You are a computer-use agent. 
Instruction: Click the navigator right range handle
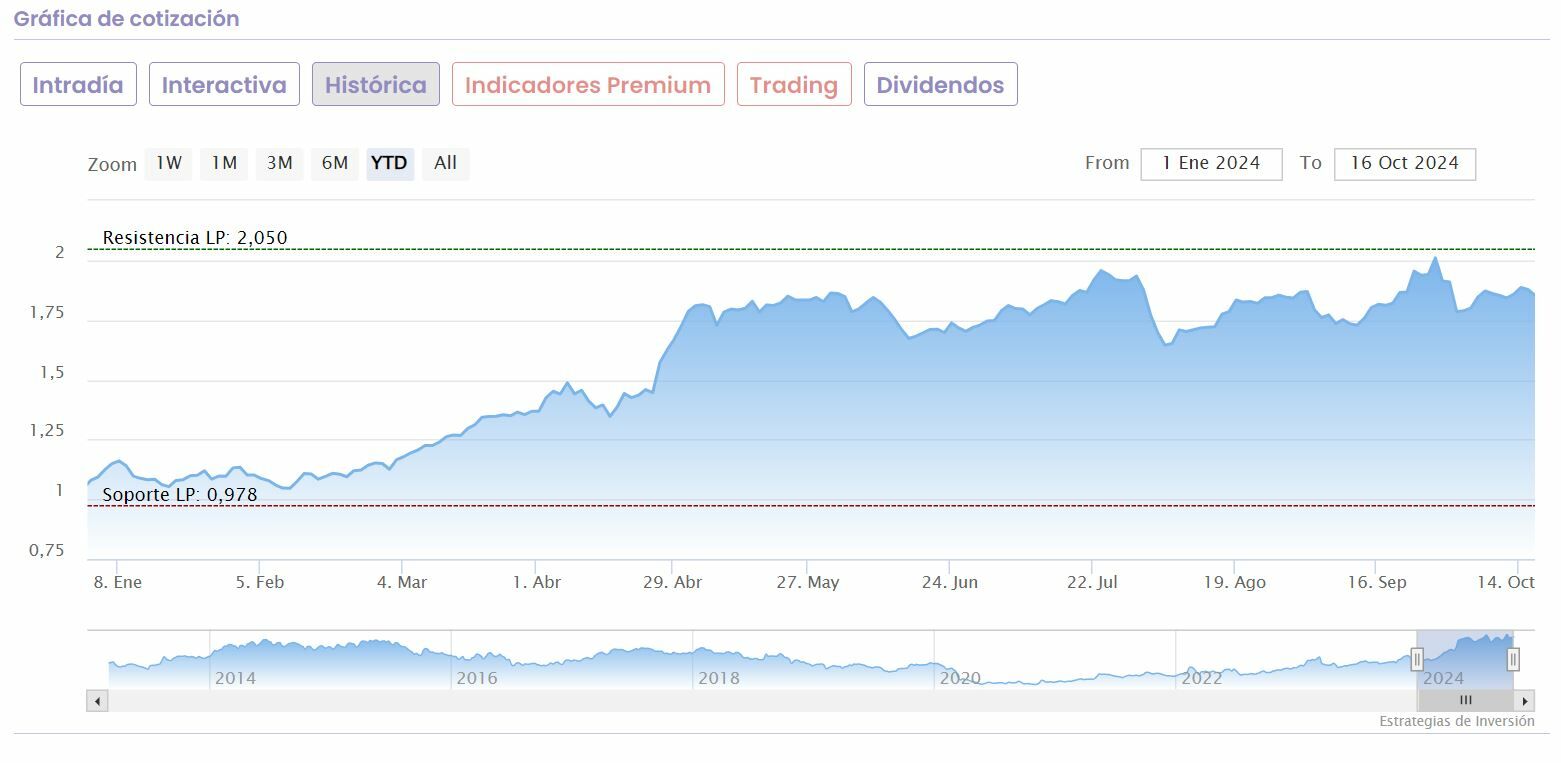point(1513,659)
